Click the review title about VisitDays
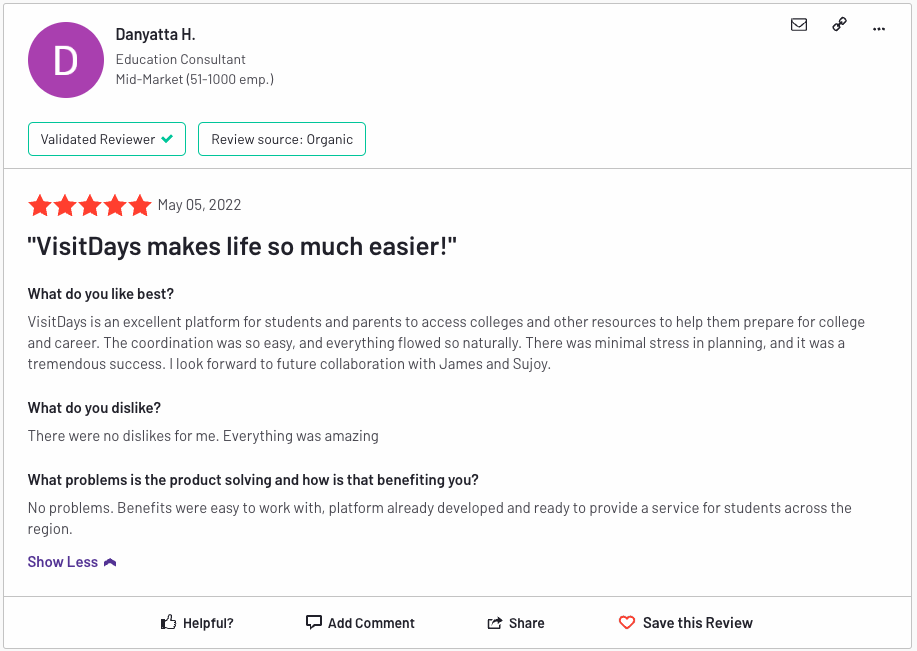The height and width of the screenshot is (651, 917). pyautogui.click(x=242, y=247)
